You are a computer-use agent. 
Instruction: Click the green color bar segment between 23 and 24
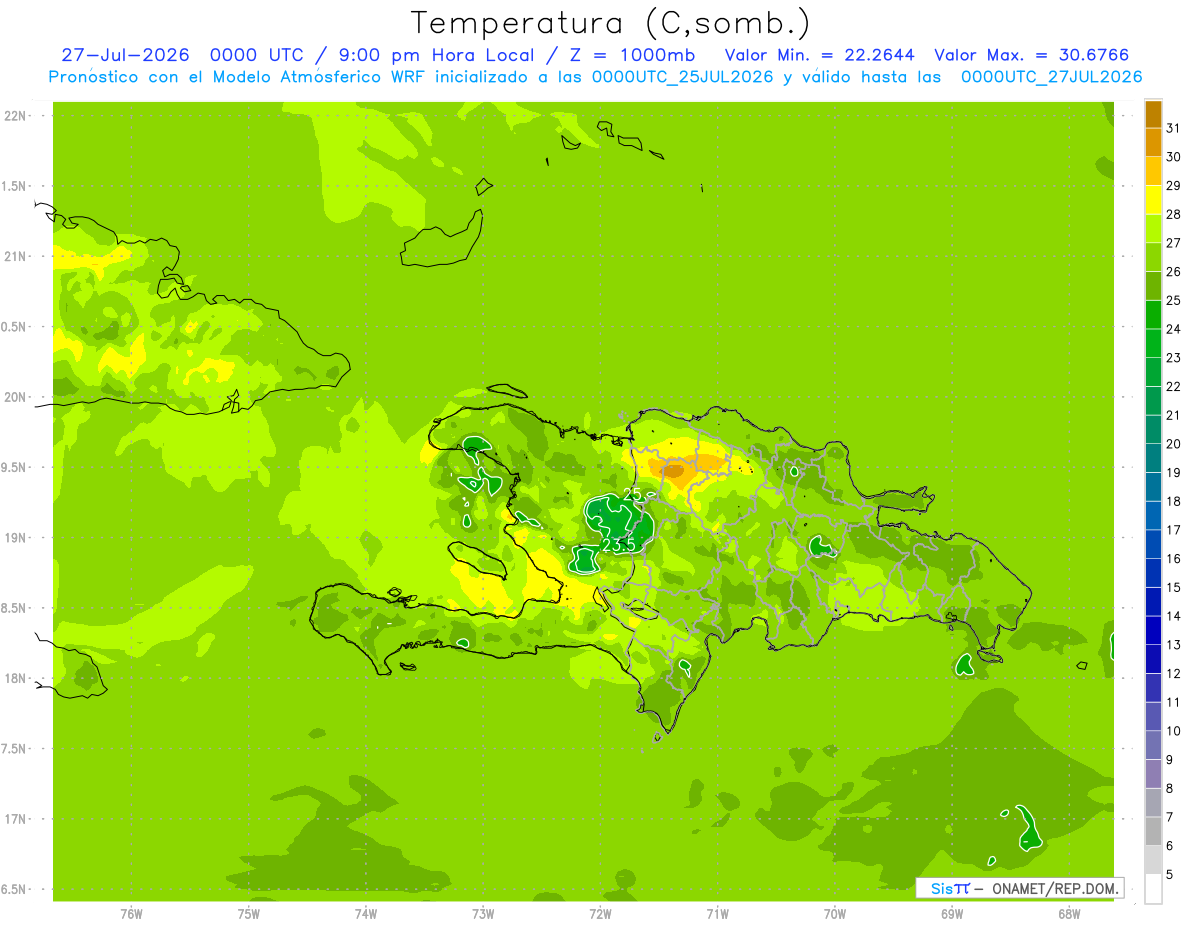pyautogui.click(x=1153, y=343)
